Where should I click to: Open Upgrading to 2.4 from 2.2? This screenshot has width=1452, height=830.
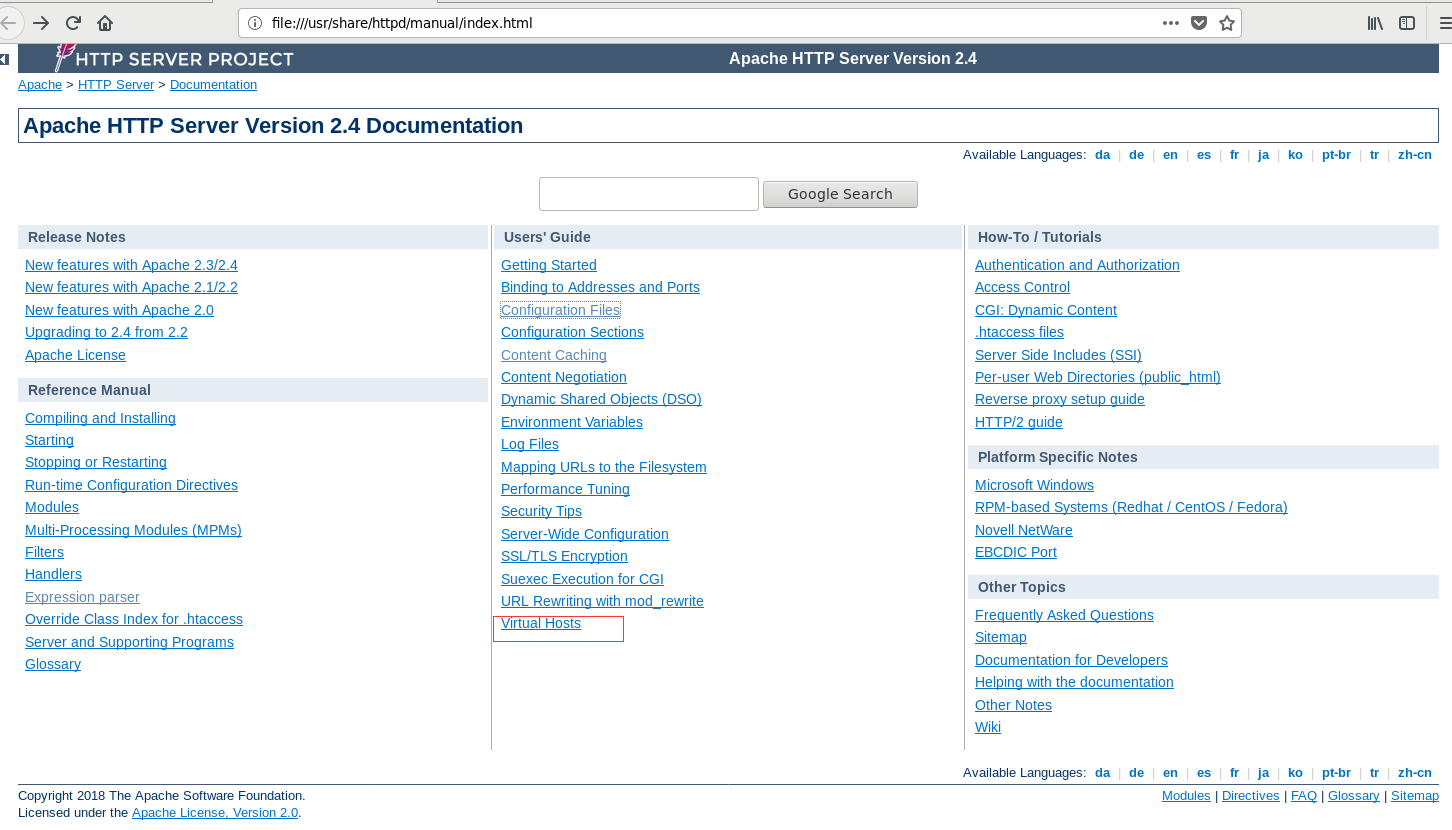(106, 332)
